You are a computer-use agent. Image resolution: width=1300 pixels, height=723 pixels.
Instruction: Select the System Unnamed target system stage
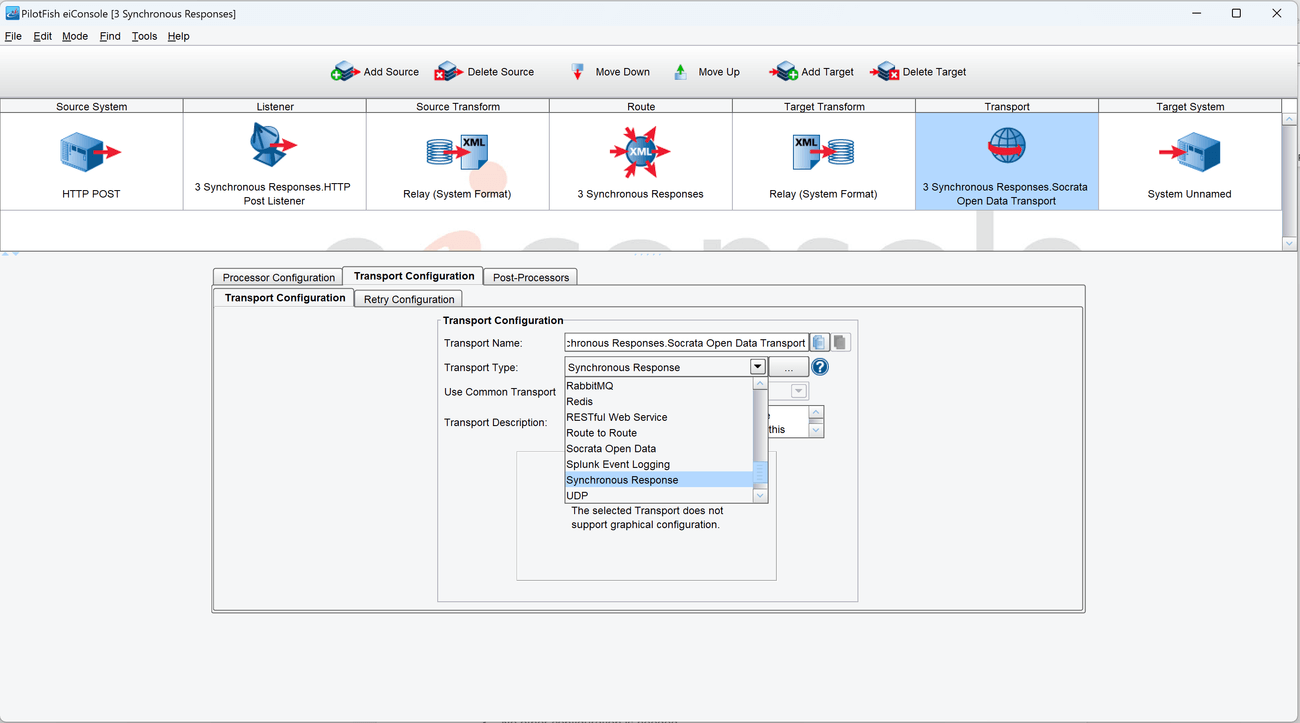(1189, 161)
